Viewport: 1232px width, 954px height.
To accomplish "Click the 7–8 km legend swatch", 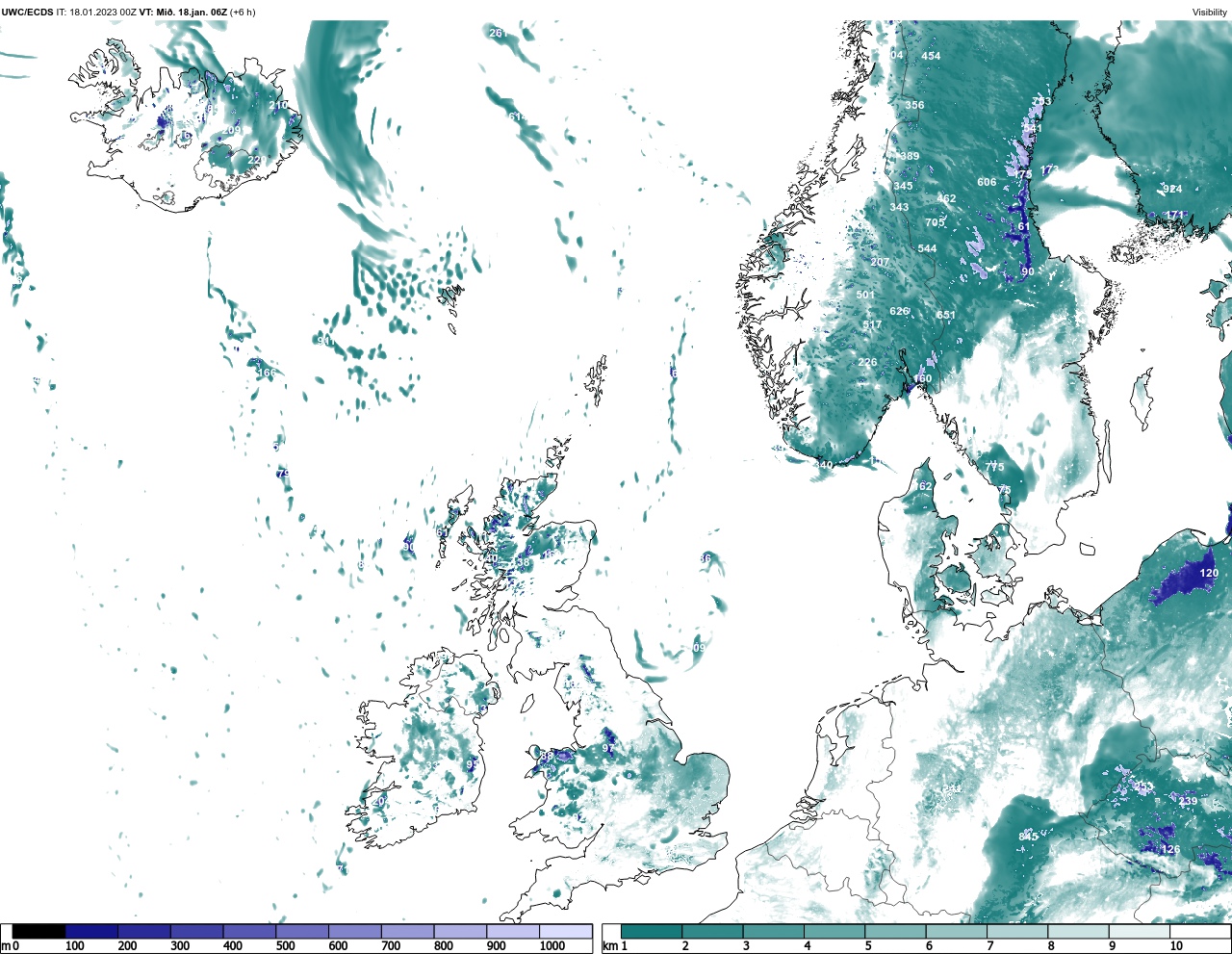I will pyautogui.click(x=1017, y=931).
